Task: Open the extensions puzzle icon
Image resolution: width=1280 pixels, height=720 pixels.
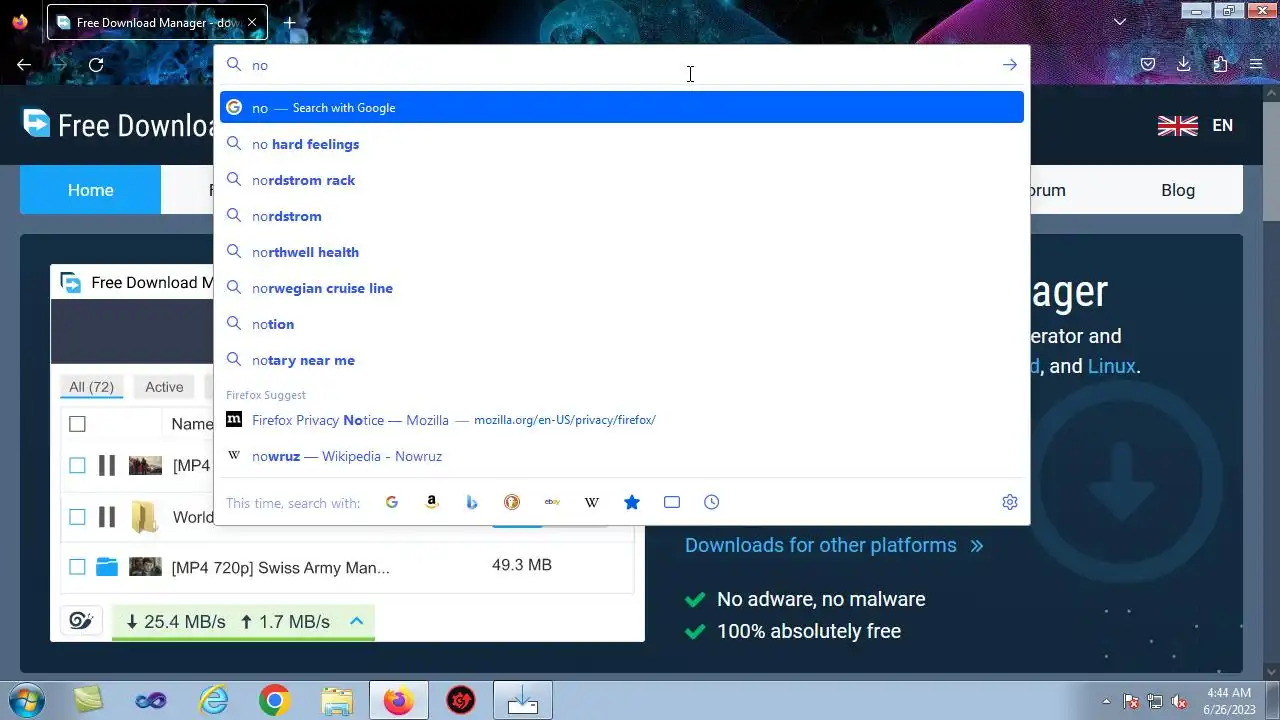Action: (1220, 65)
